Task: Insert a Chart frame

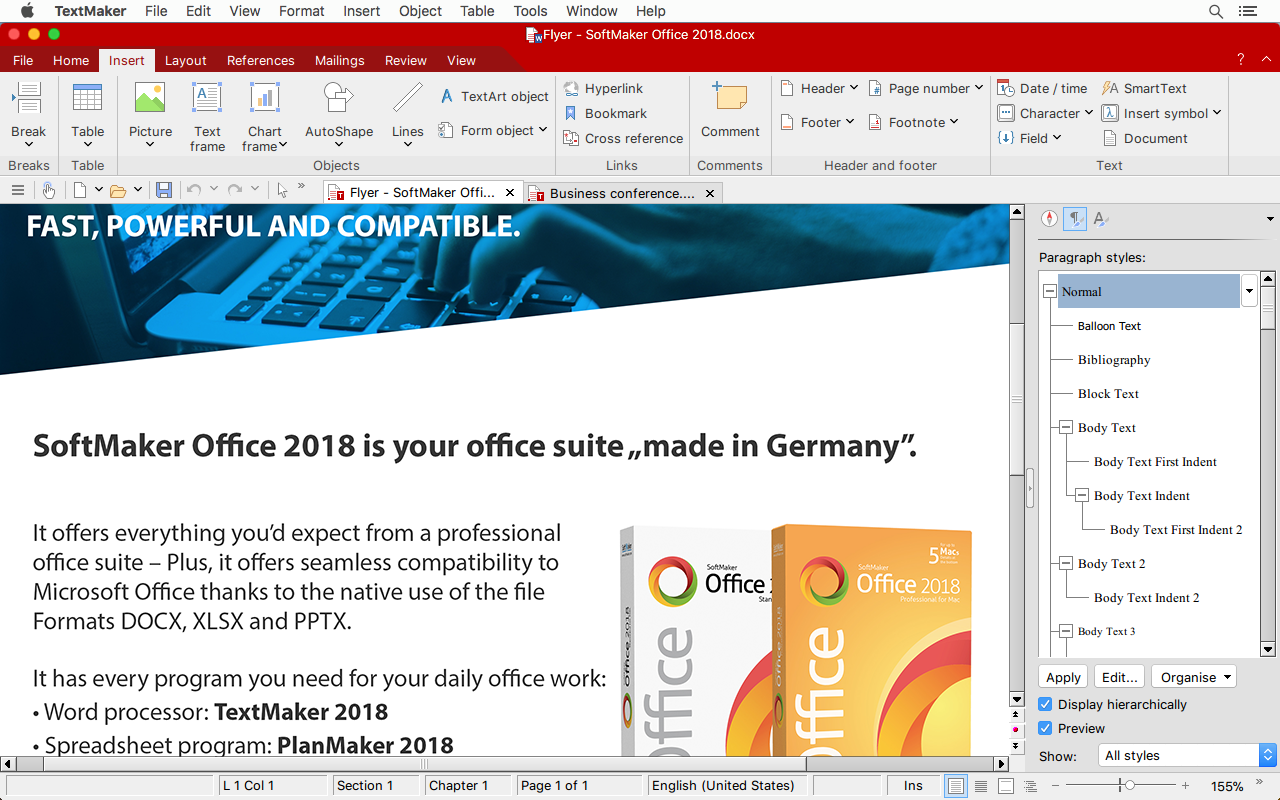Action: (265, 116)
